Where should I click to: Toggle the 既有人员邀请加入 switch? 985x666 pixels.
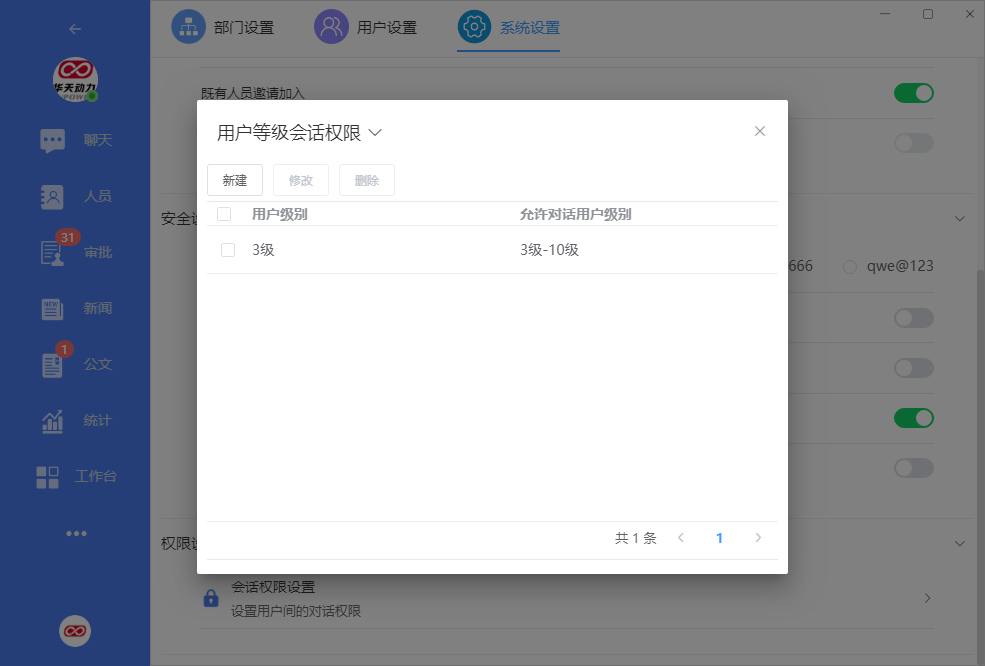point(913,92)
